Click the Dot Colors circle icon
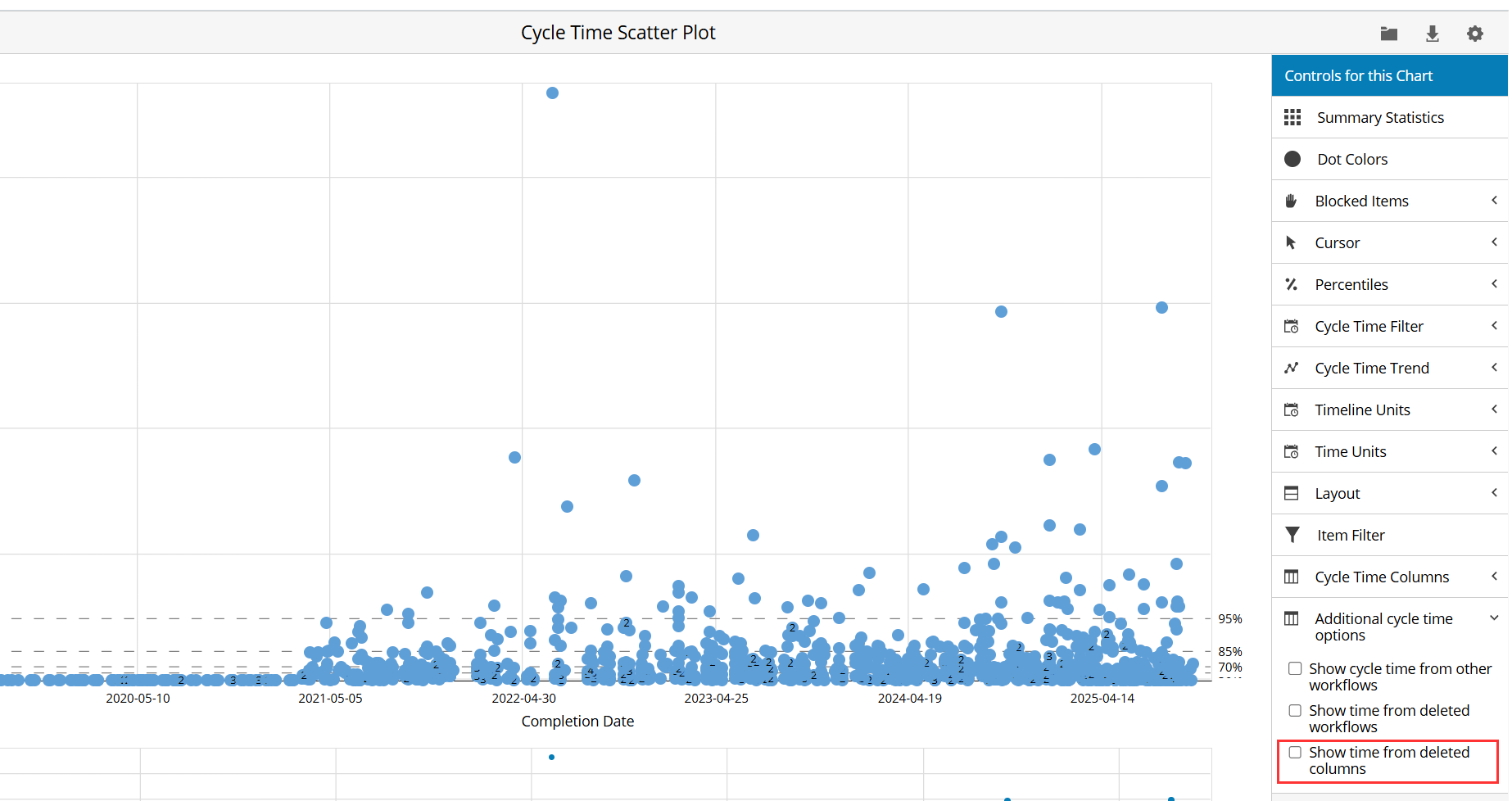1512x801 pixels. (x=1292, y=160)
